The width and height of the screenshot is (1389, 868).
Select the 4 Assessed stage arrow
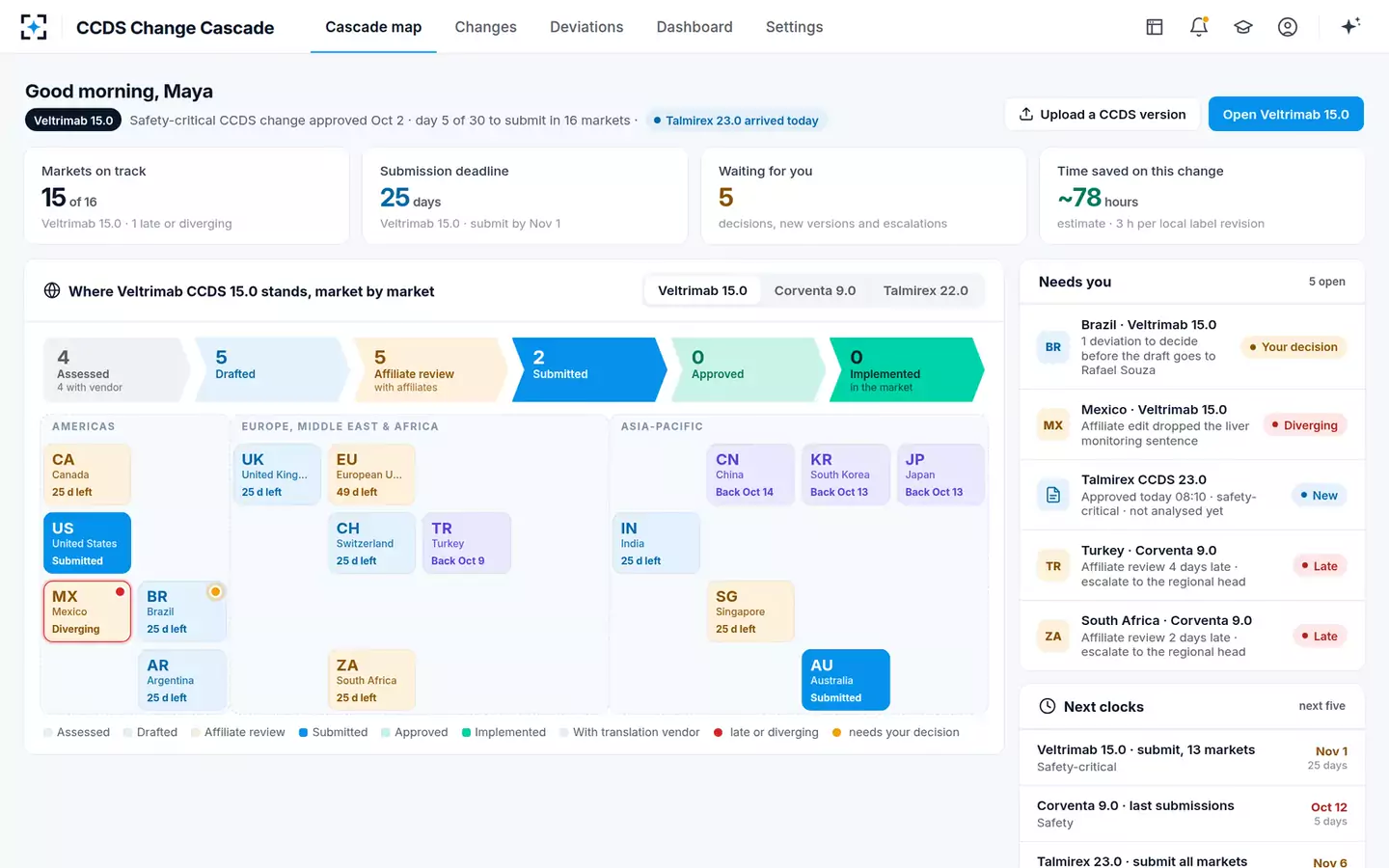[116, 369]
